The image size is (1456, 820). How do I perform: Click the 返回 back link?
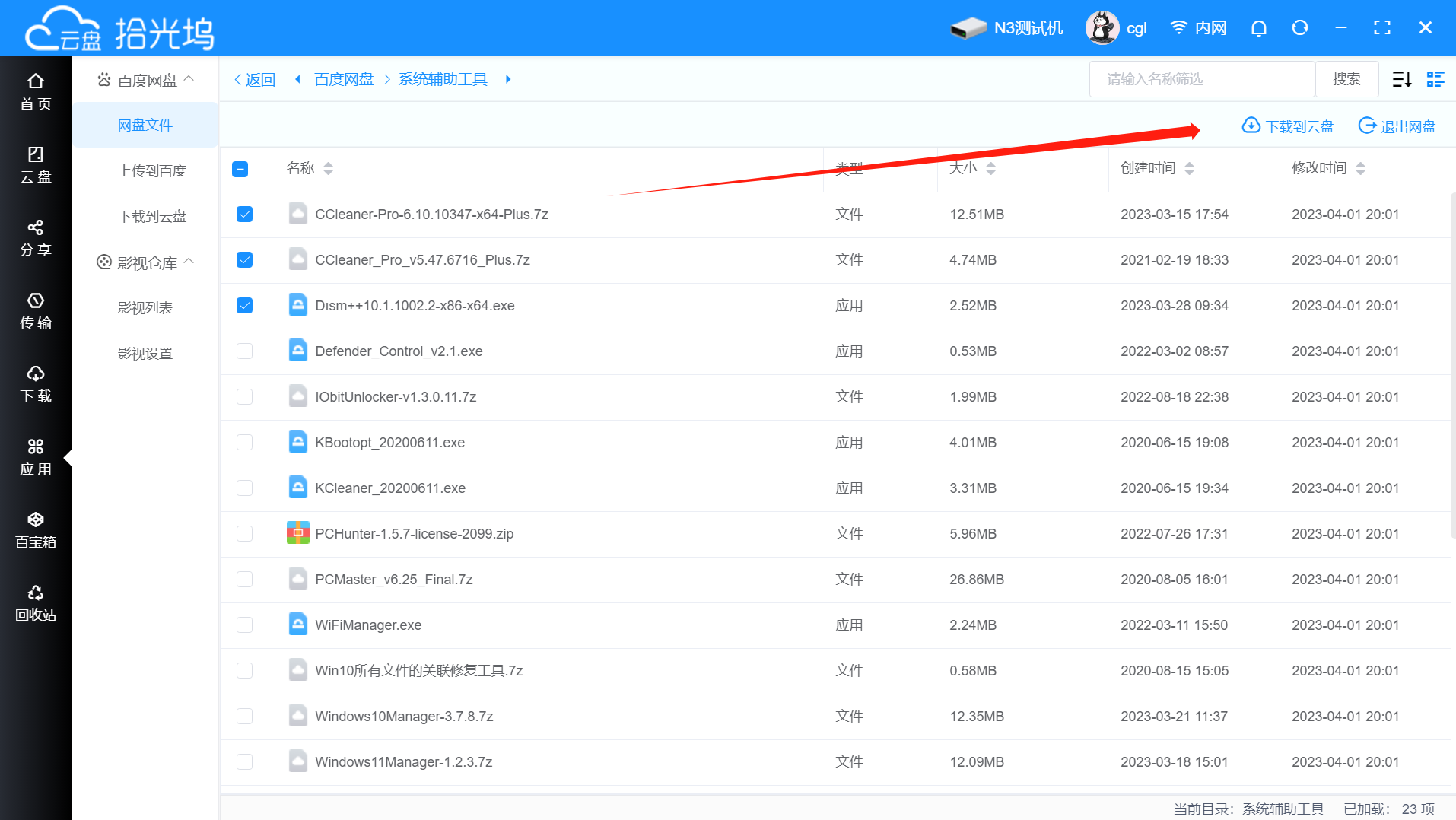pyautogui.click(x=255, y=79)
